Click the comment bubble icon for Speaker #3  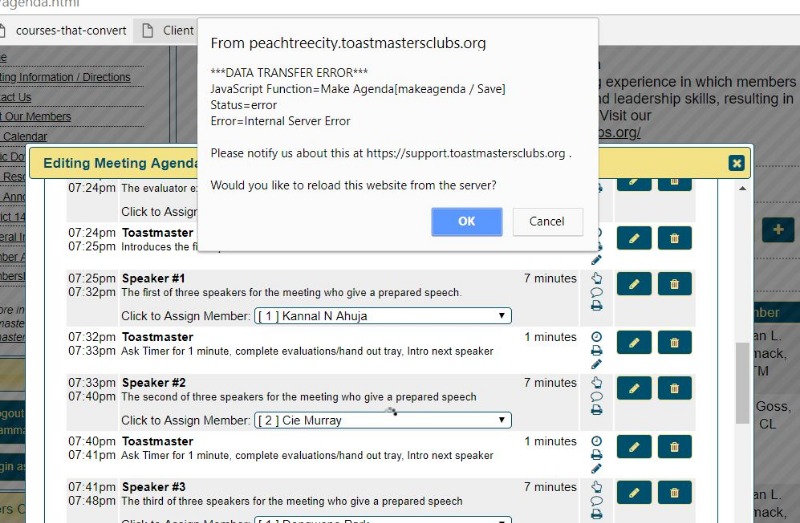[x=596, y=501]
